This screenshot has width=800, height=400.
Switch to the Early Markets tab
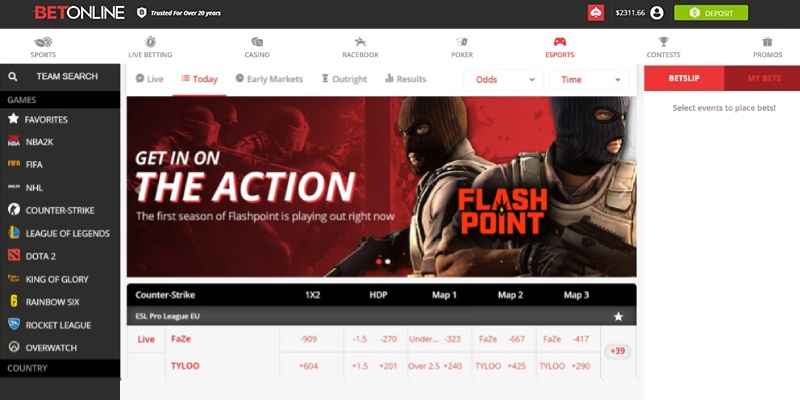269,79
